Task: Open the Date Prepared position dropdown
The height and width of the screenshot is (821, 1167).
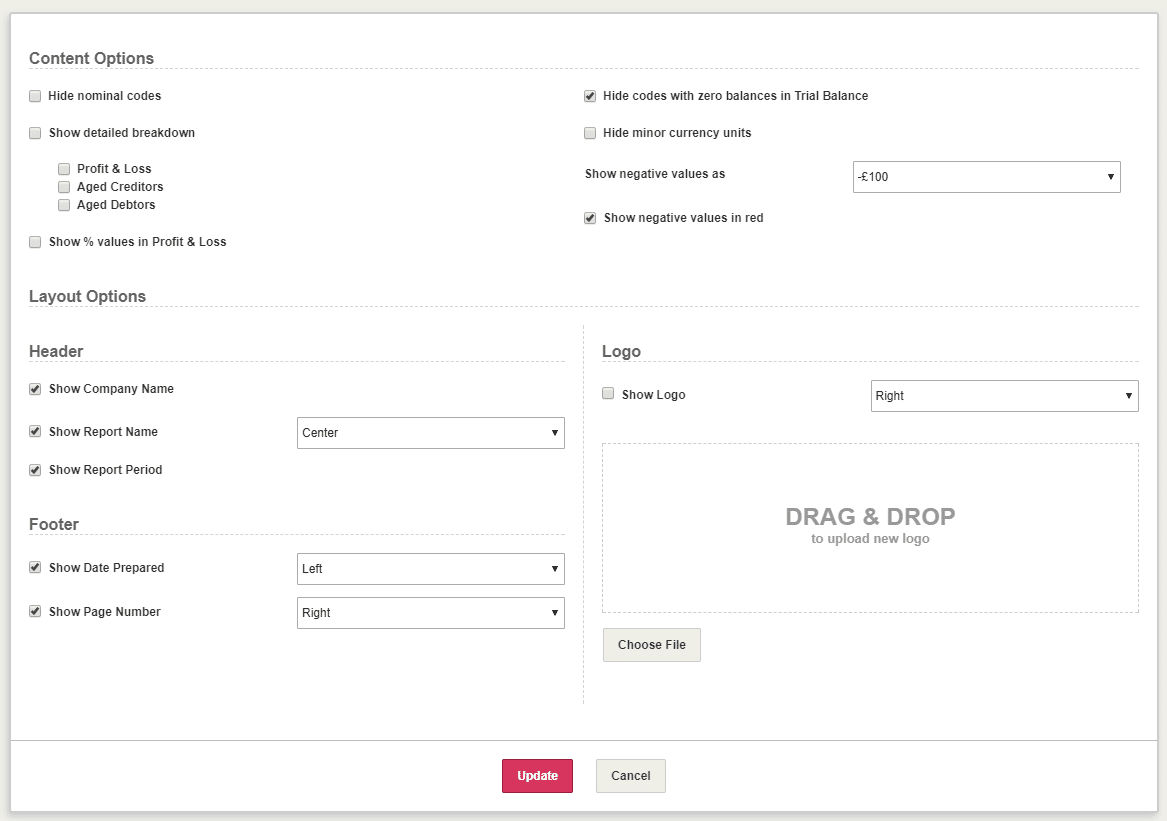Action: tap(430, 569)
